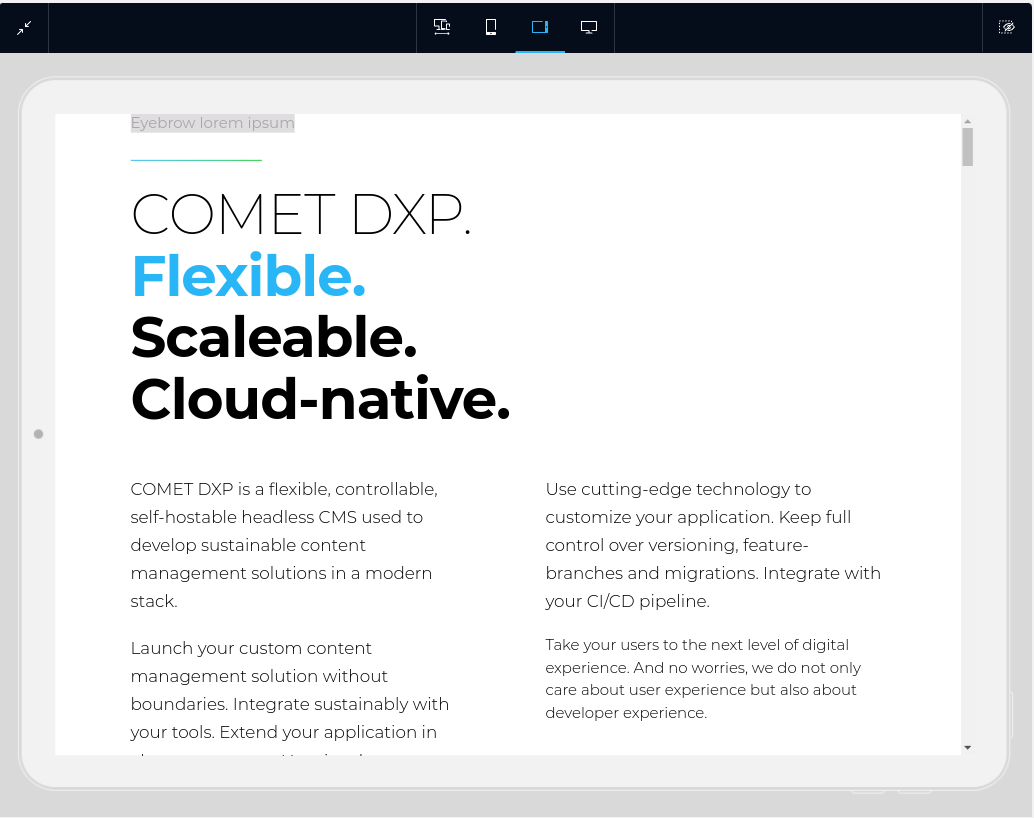This screenshot has width=1034, height=818.
Task: Select the highlighted 'Eyebrow lorem ipsum' text block
Action: pyautogui.click(x=212, y=122)
